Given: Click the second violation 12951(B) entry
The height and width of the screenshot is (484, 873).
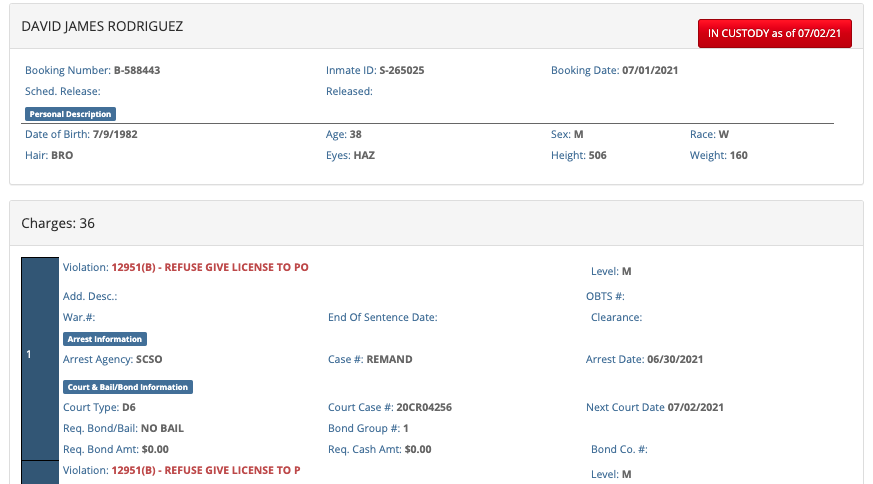Looking at the screenshot, I should 205,470.
